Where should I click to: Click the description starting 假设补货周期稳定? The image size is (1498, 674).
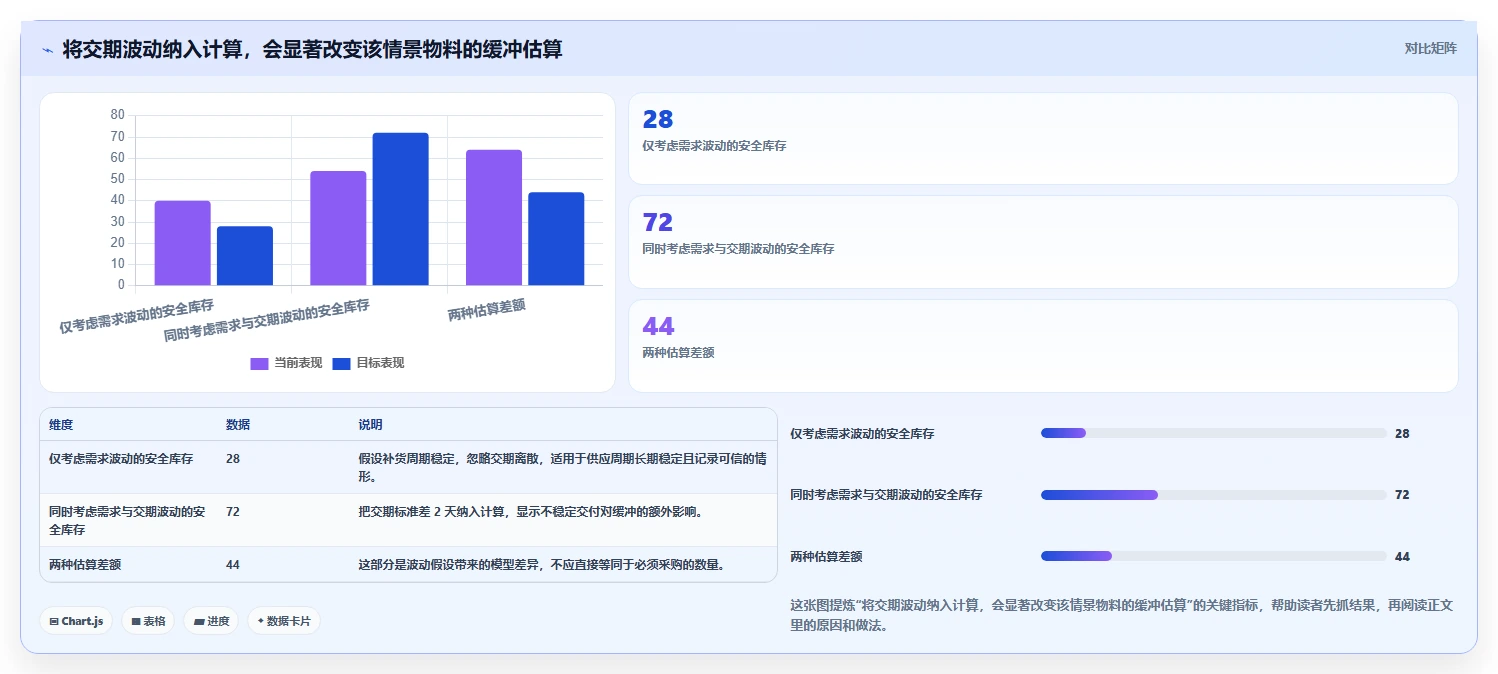point(562,467)
